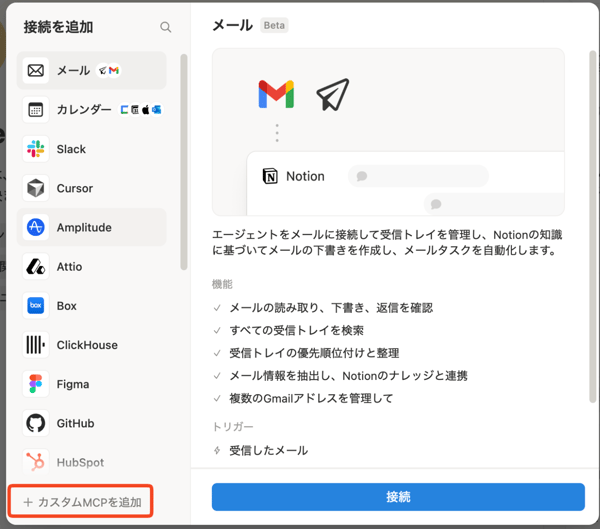600x529 pixels.
Task: Click the Apple icon beside カレンダー
Action: (145, 110)
